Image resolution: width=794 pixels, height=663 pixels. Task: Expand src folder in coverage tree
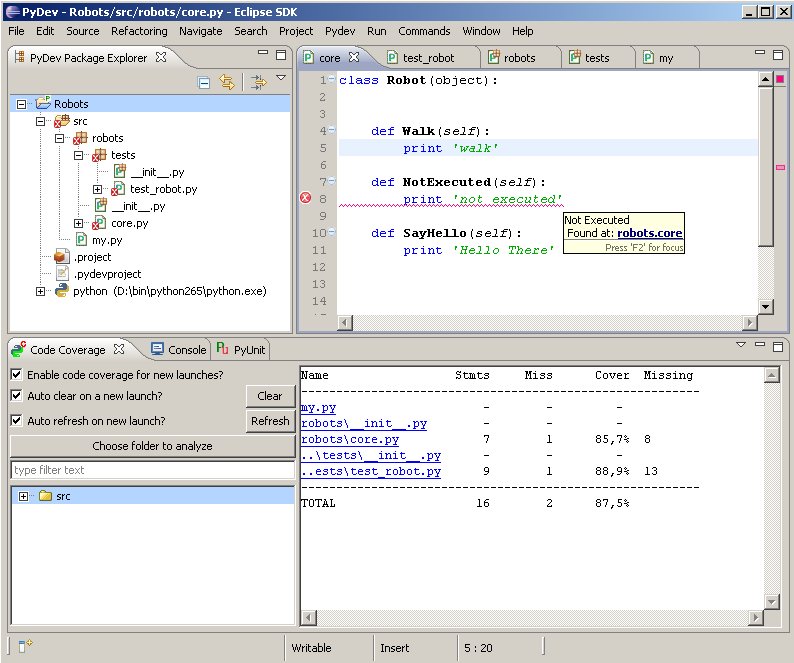[23, 496]
